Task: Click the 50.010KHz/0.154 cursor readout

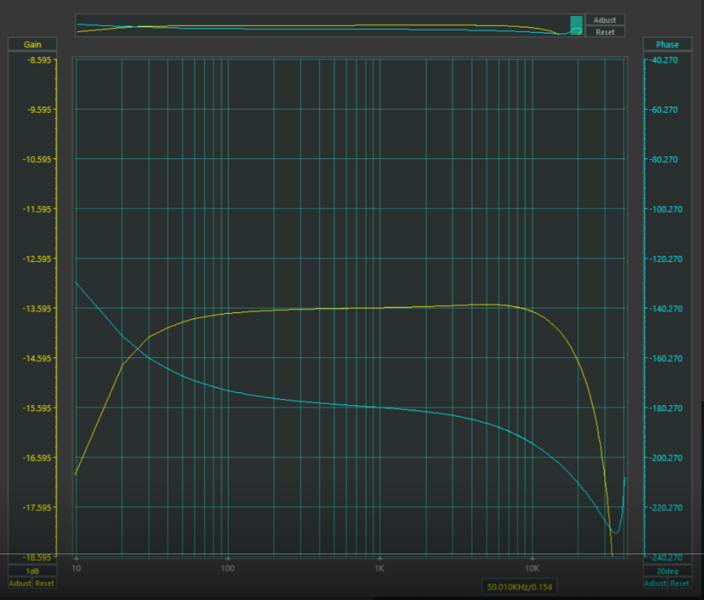Action: (520, 587)
